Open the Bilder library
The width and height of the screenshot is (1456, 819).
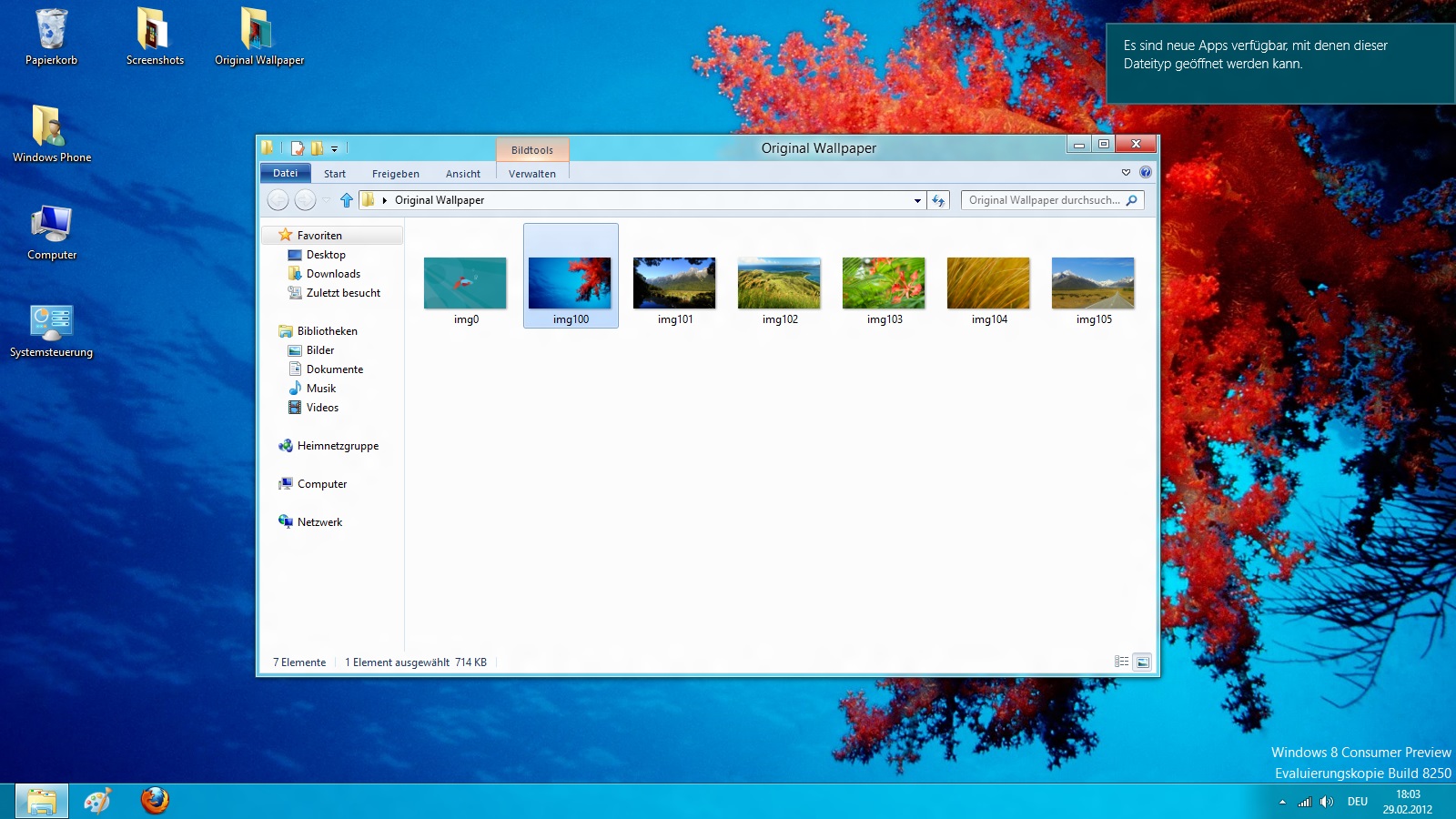tap(320, 350)
